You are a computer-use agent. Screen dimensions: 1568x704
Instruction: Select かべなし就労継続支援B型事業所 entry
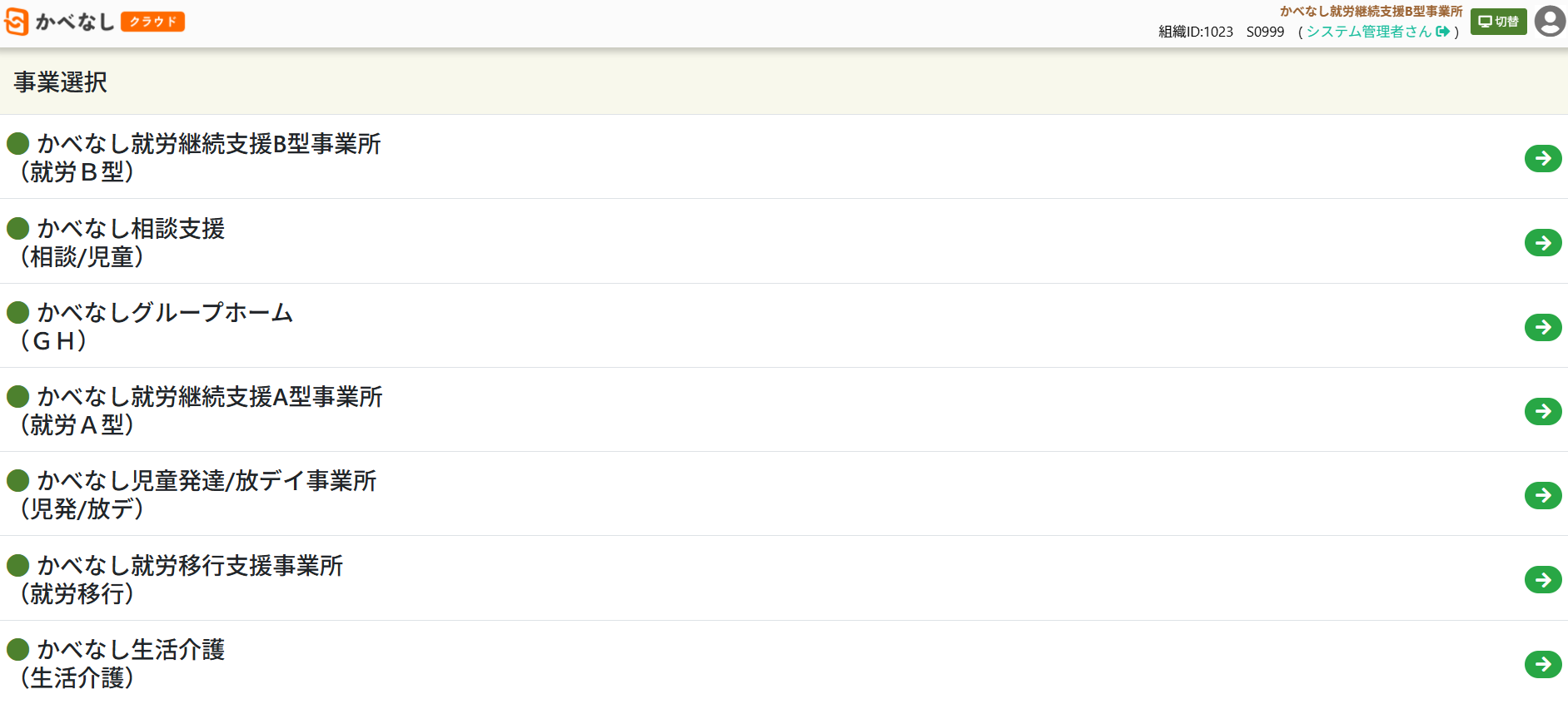click(x=208, y=145)
